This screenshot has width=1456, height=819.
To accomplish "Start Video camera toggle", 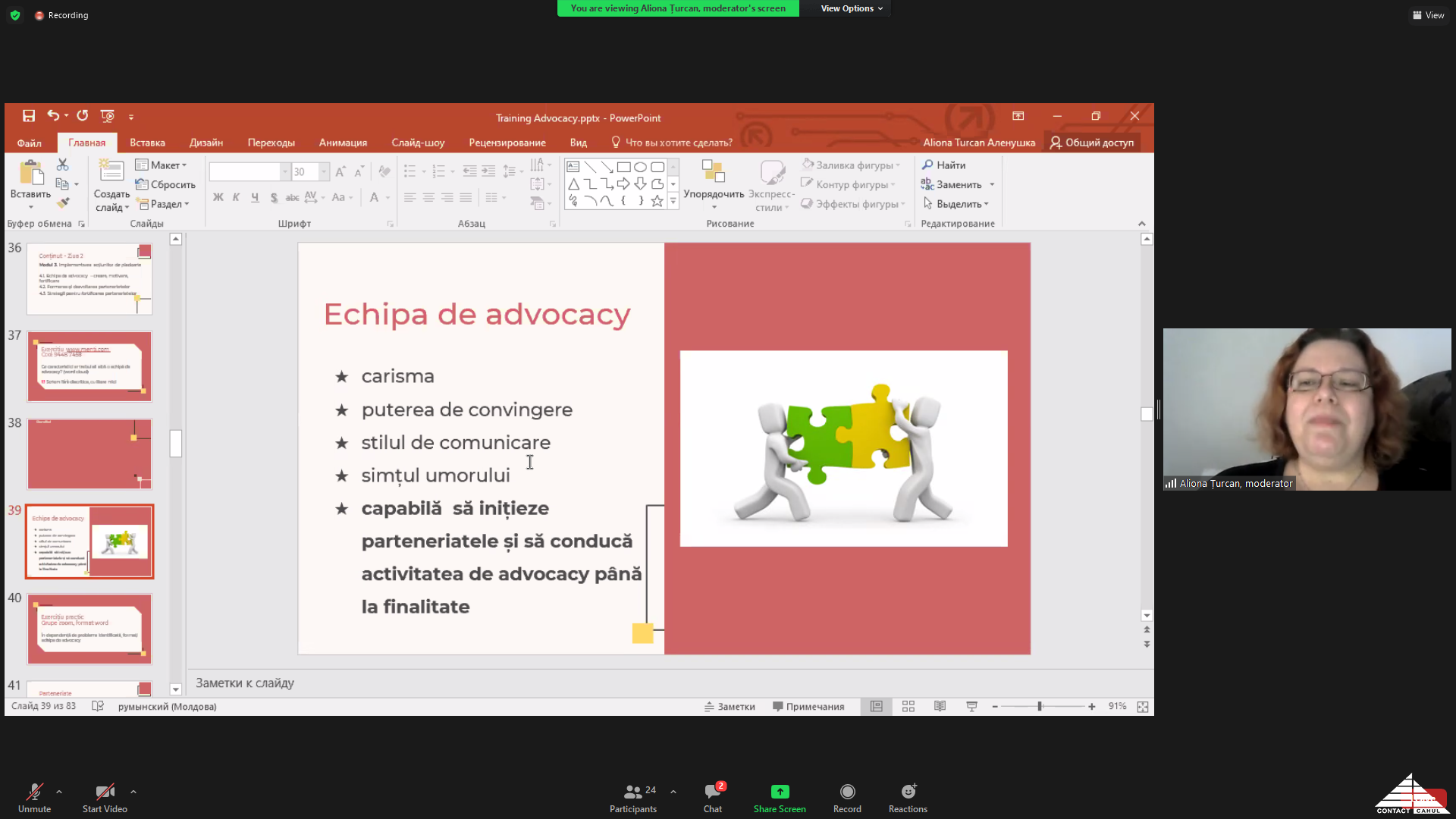I will (x=105, y=792).
